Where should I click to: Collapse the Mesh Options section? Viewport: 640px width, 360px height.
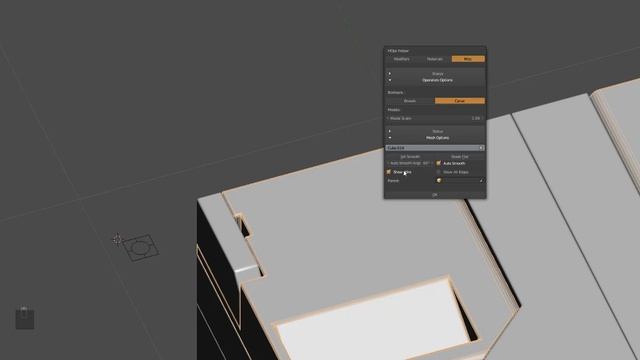pos(390,138)
